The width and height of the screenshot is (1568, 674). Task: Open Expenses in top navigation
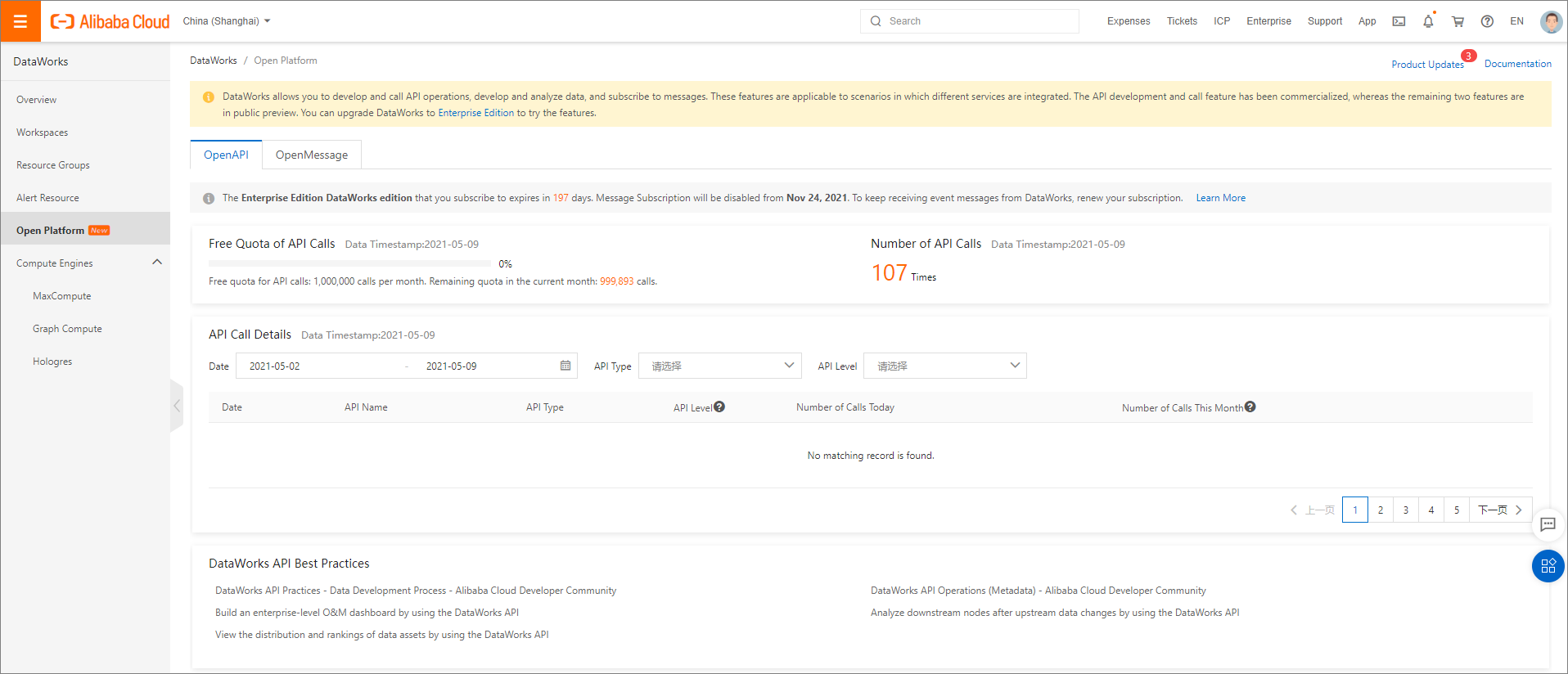[1129, 21]
